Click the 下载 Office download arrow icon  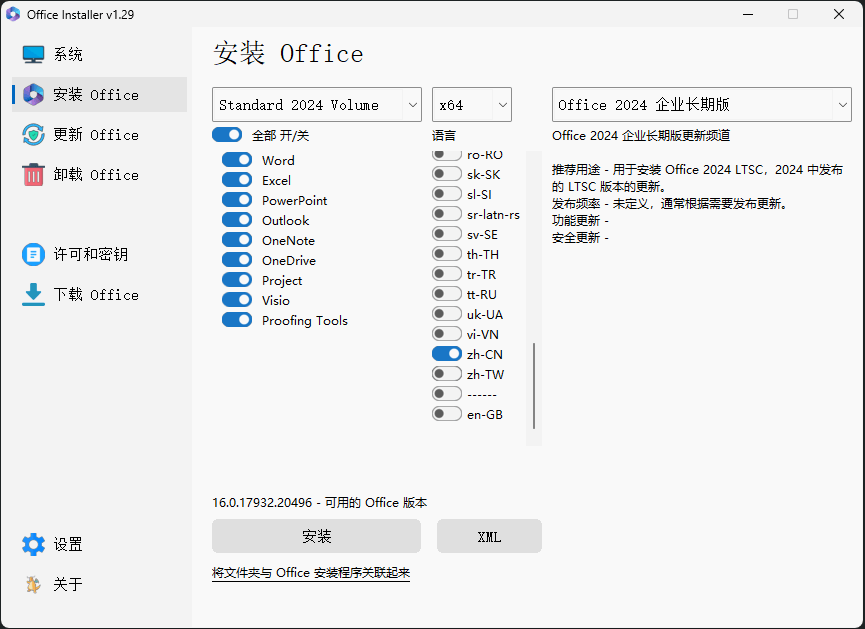click(34, 295)
